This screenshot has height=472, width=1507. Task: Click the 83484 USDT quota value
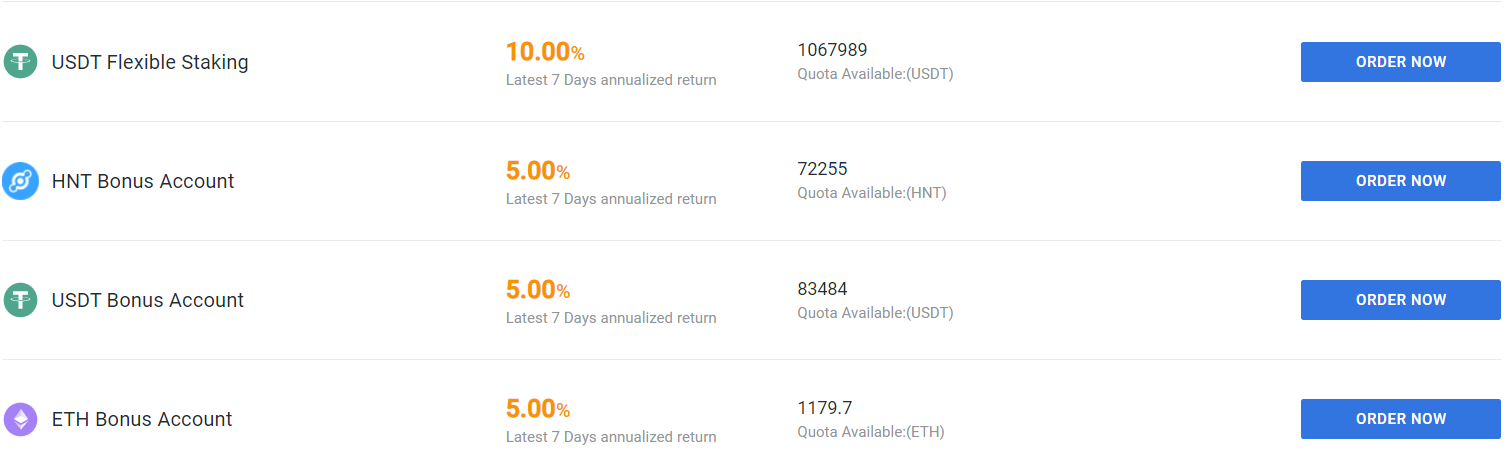(x=822, y=289)
